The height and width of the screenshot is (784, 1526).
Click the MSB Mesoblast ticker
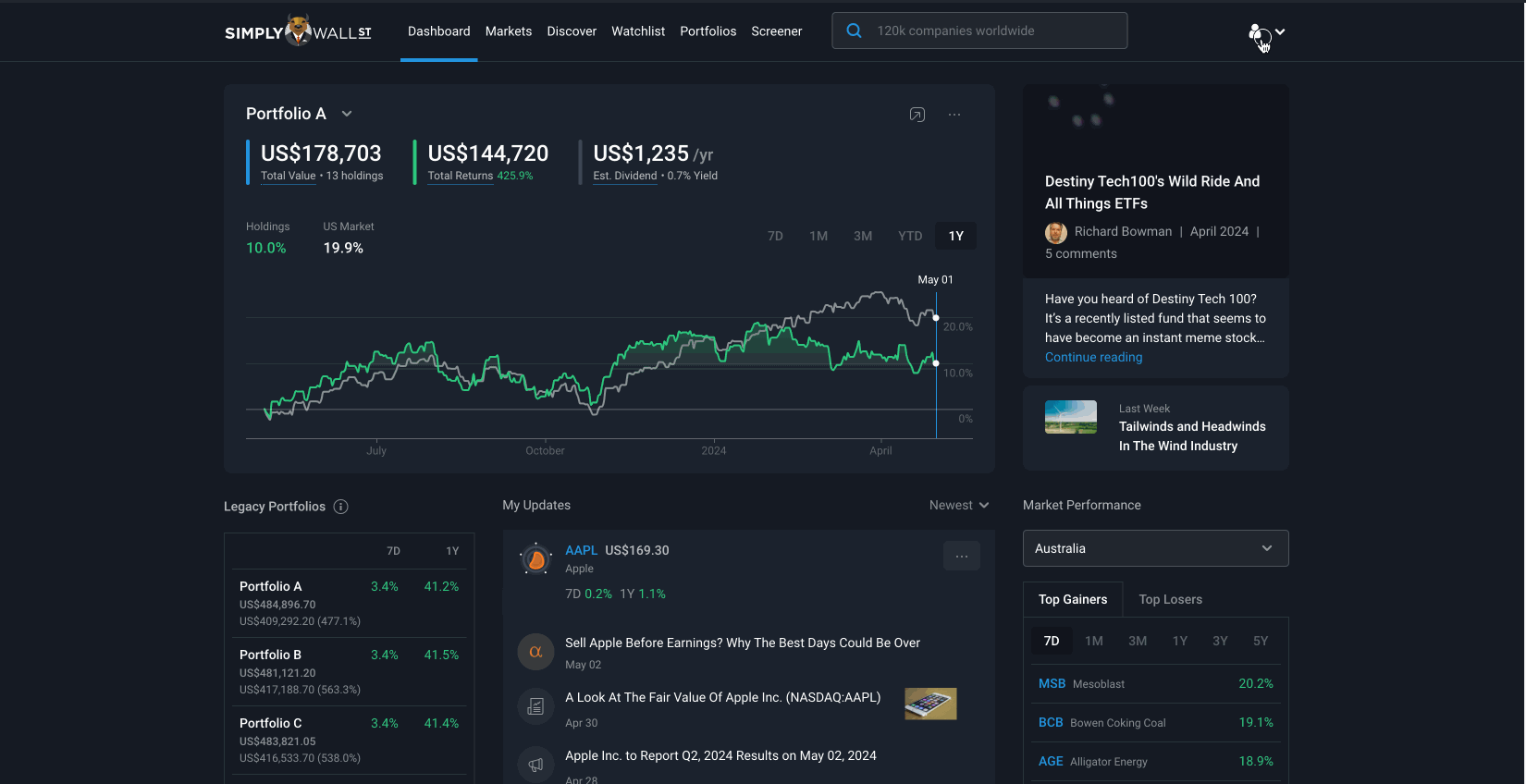pos(1052,683)
